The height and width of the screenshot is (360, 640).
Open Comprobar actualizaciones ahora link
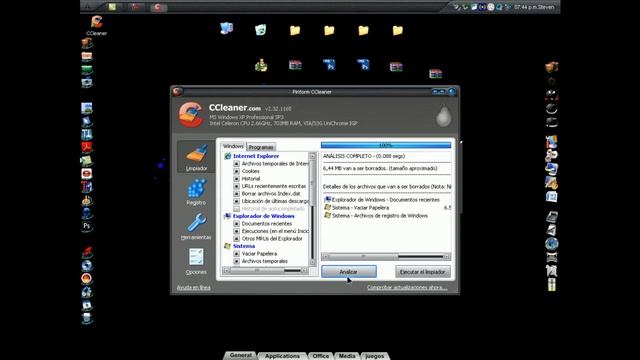pyautogui.click(x=407, y=287)
